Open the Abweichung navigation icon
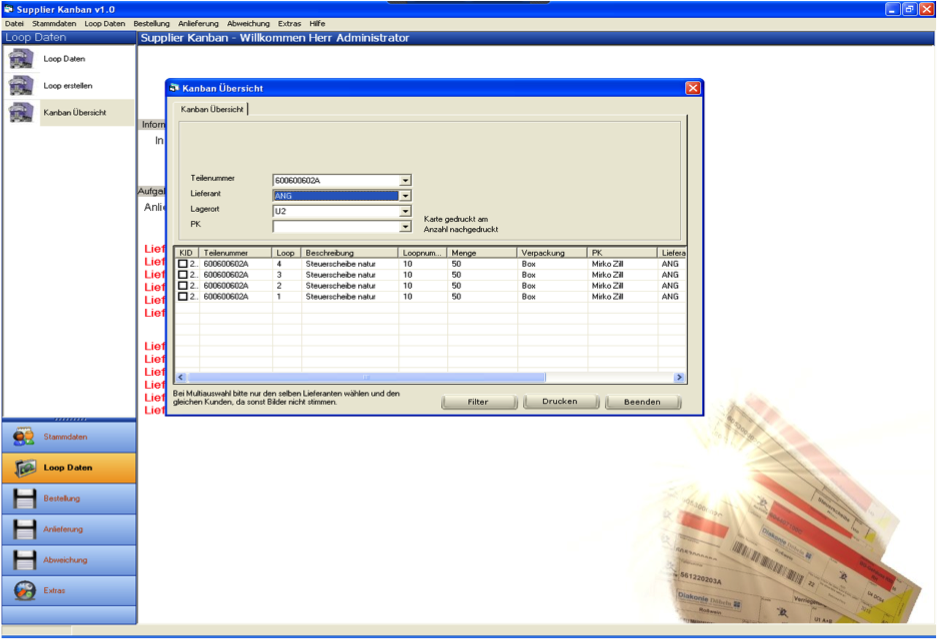Viewport: 937px width, 639px height. (25, 560)
